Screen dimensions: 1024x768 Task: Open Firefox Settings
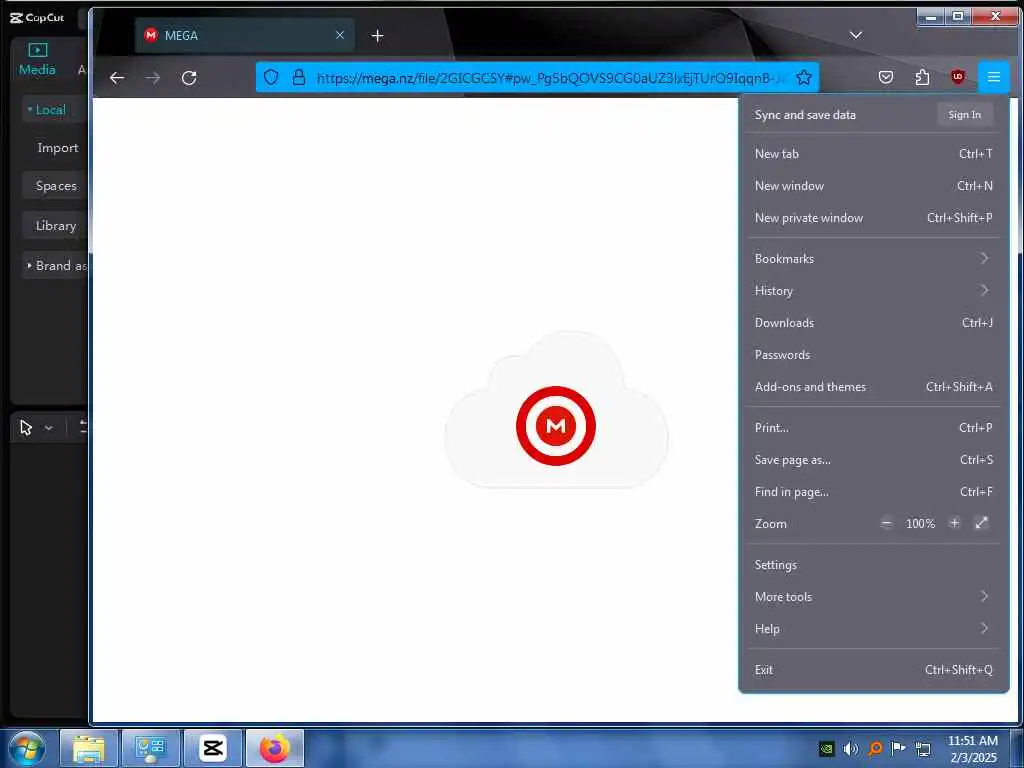(873, 565)
